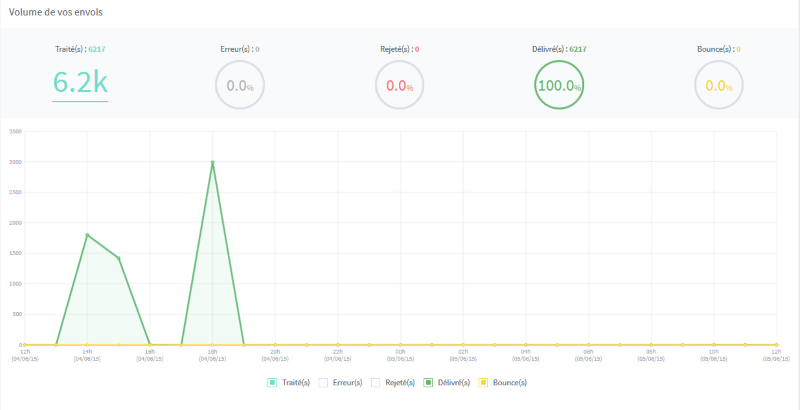Click the Rejeté(s) 0.0% circle gauge
The height and width of the screenshot is (410, 800).
pos(399,85)
